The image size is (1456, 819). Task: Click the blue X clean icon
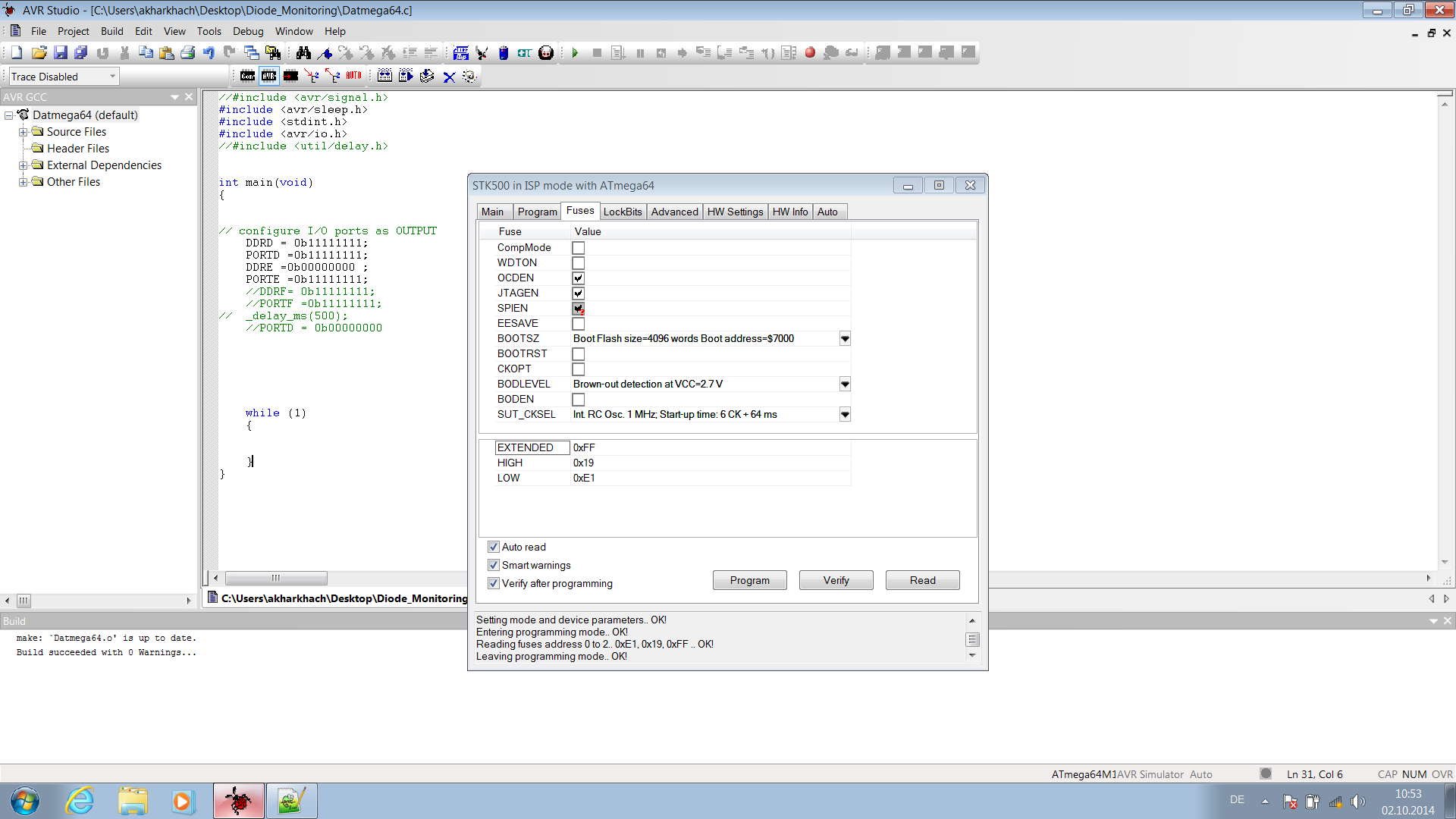(x=449, y=76)
